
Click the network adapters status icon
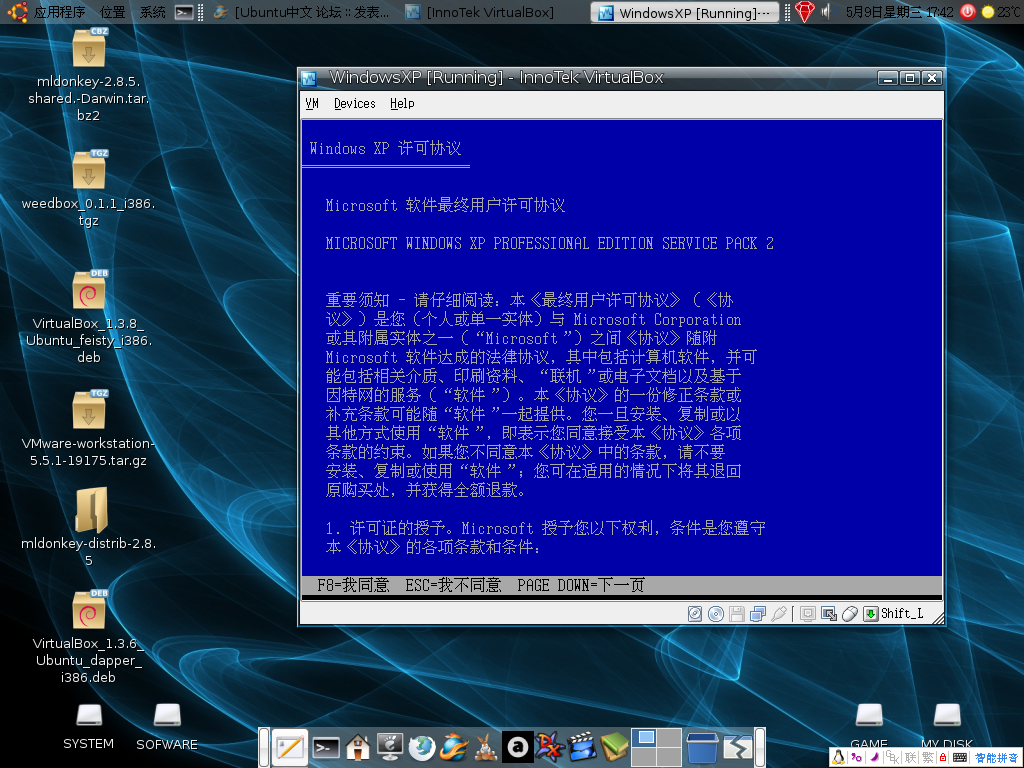tap(758, 614)
